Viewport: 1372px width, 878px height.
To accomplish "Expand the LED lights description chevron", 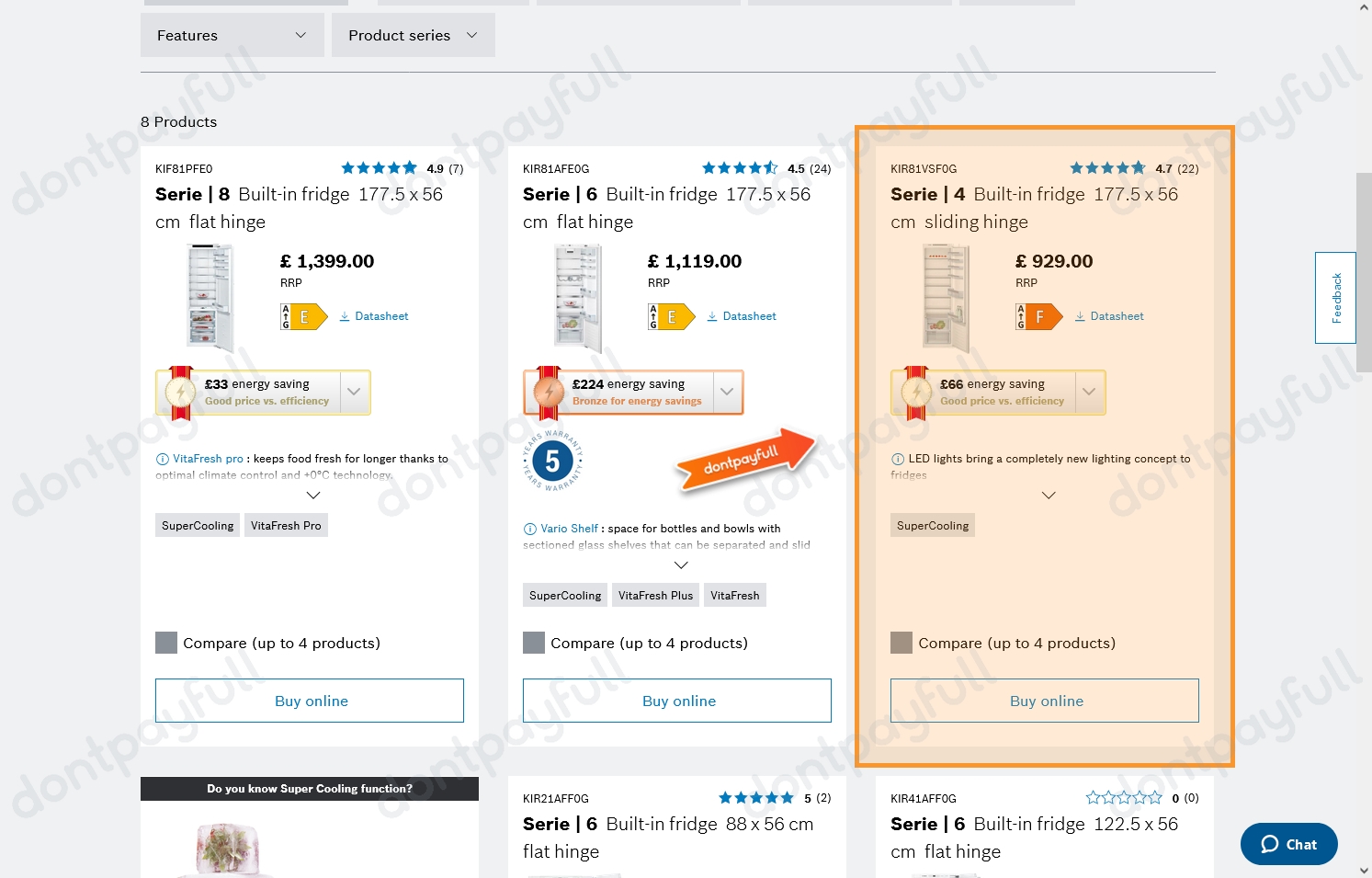I will pyautogui.click(x=1049, y=496).
